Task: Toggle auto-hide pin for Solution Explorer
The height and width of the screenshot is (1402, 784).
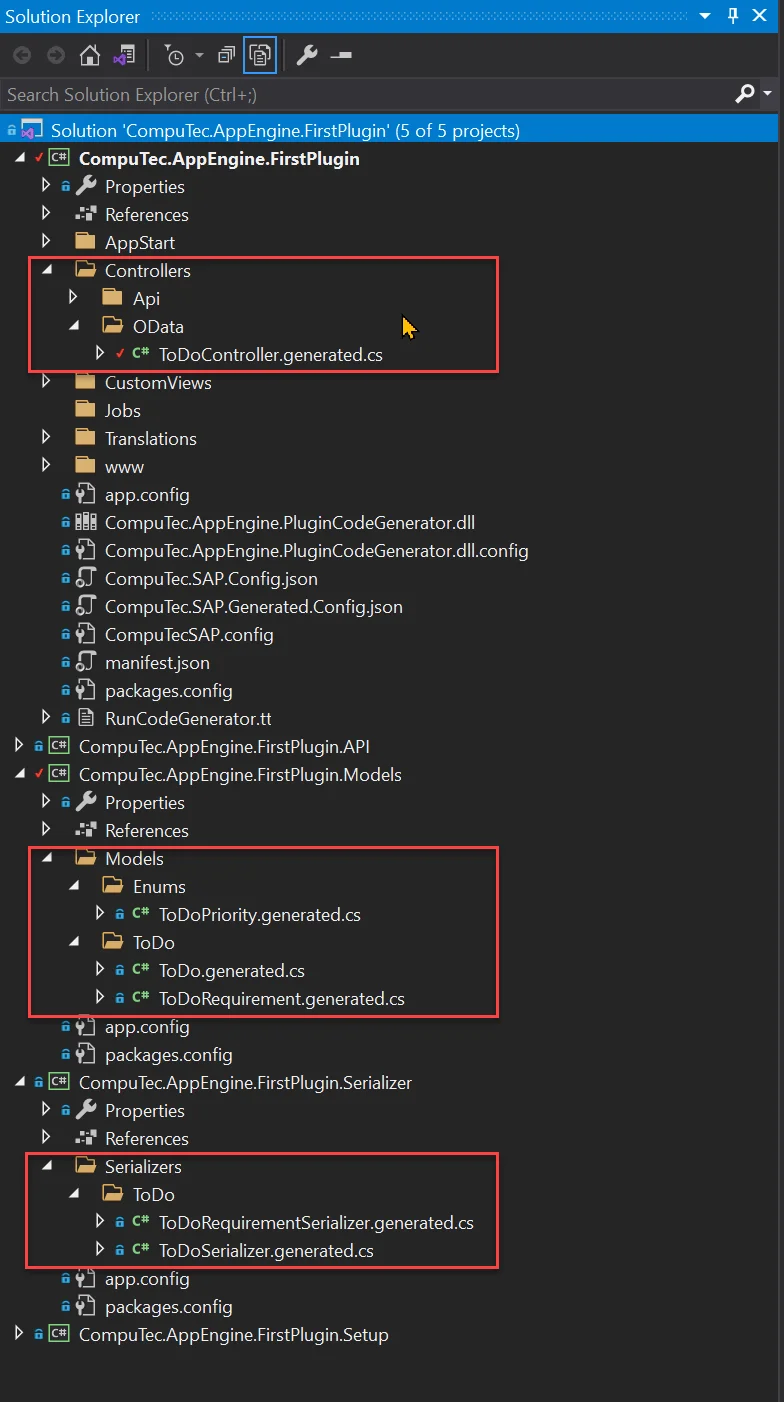Action: point(733,16)
